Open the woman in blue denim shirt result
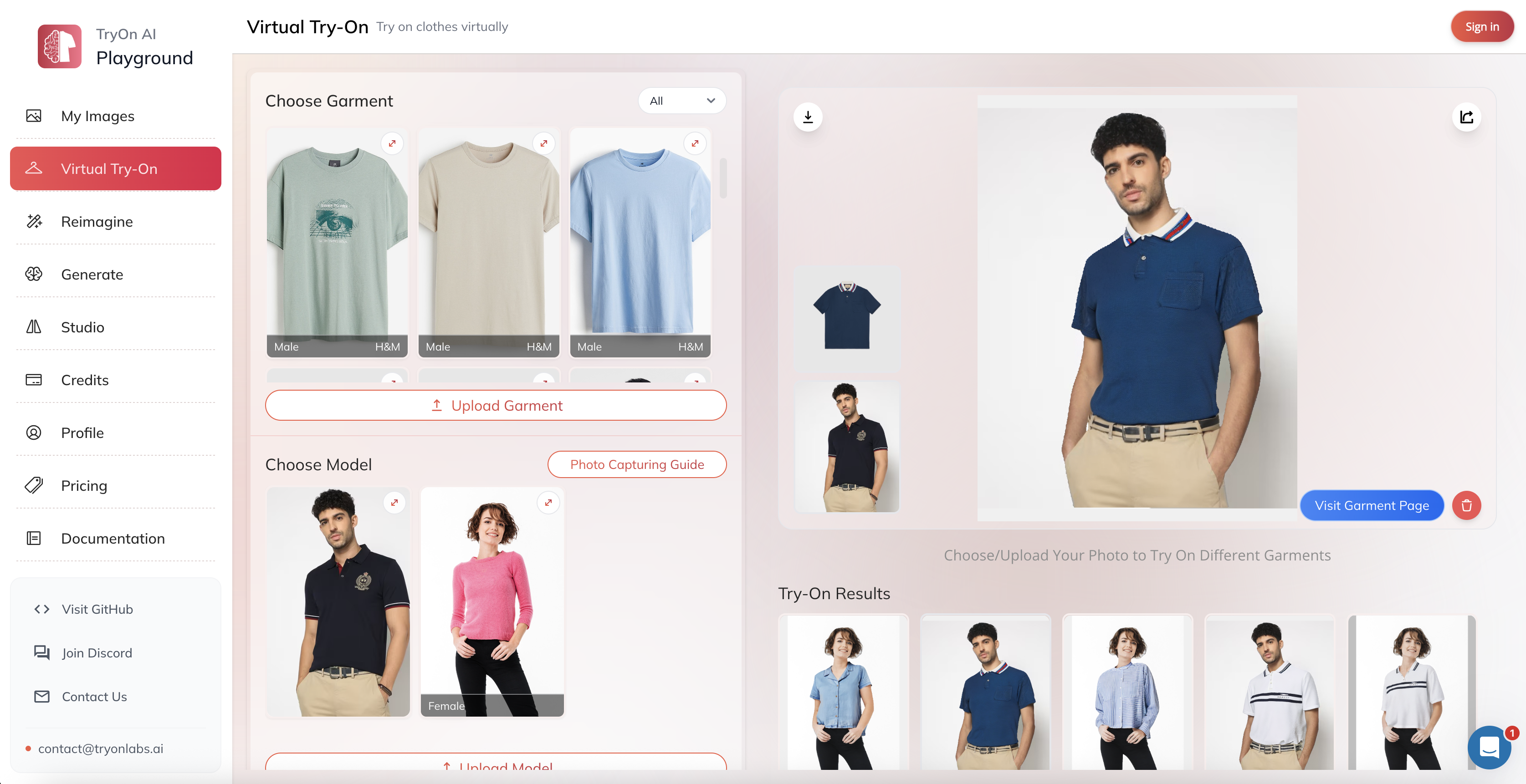Screen dimensions: 1526x784 click(844, 692)
